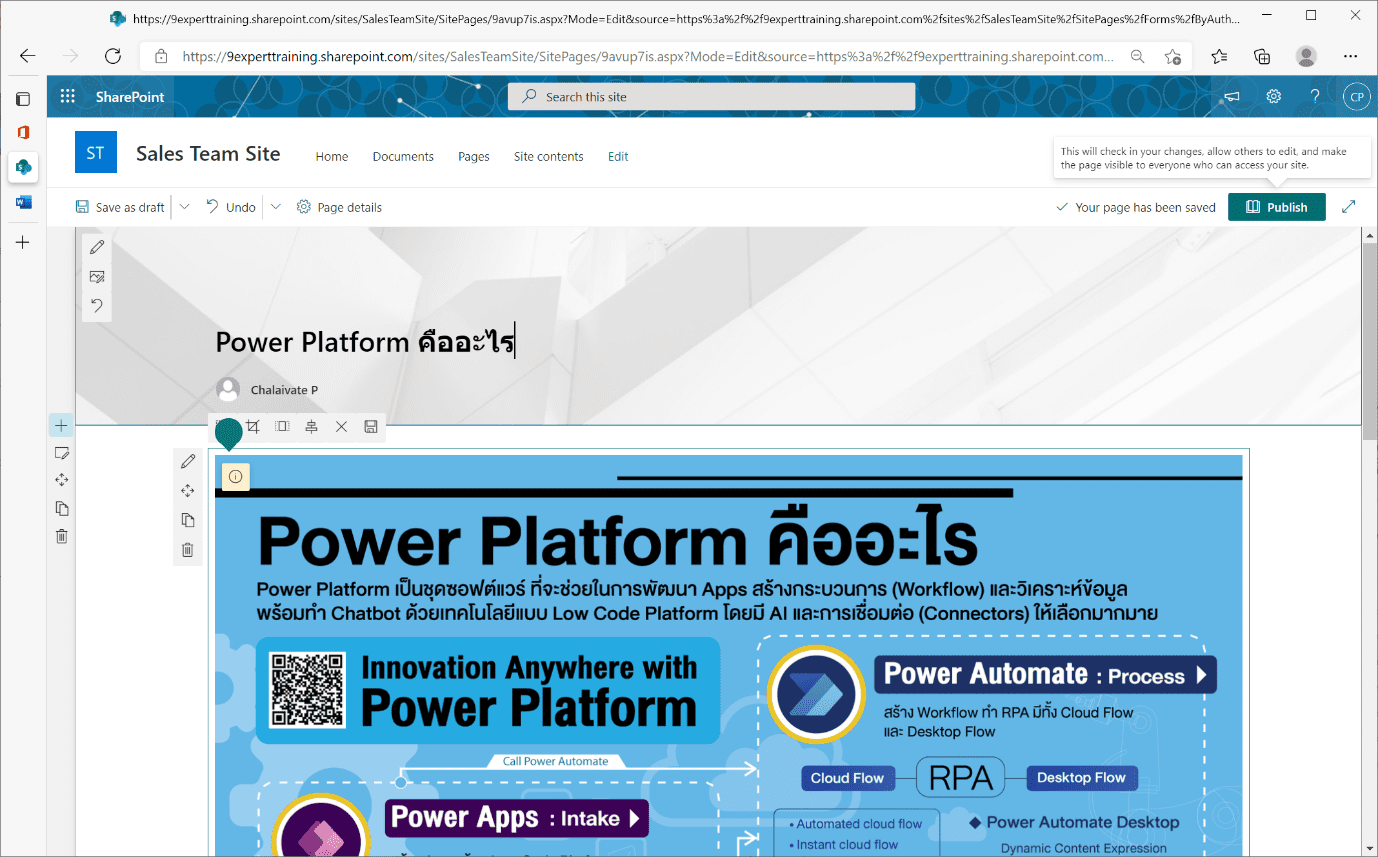Switch to the Pages navigation tab
The width and height of the screenshot is (1378, 857).
[x=473, y=157]
